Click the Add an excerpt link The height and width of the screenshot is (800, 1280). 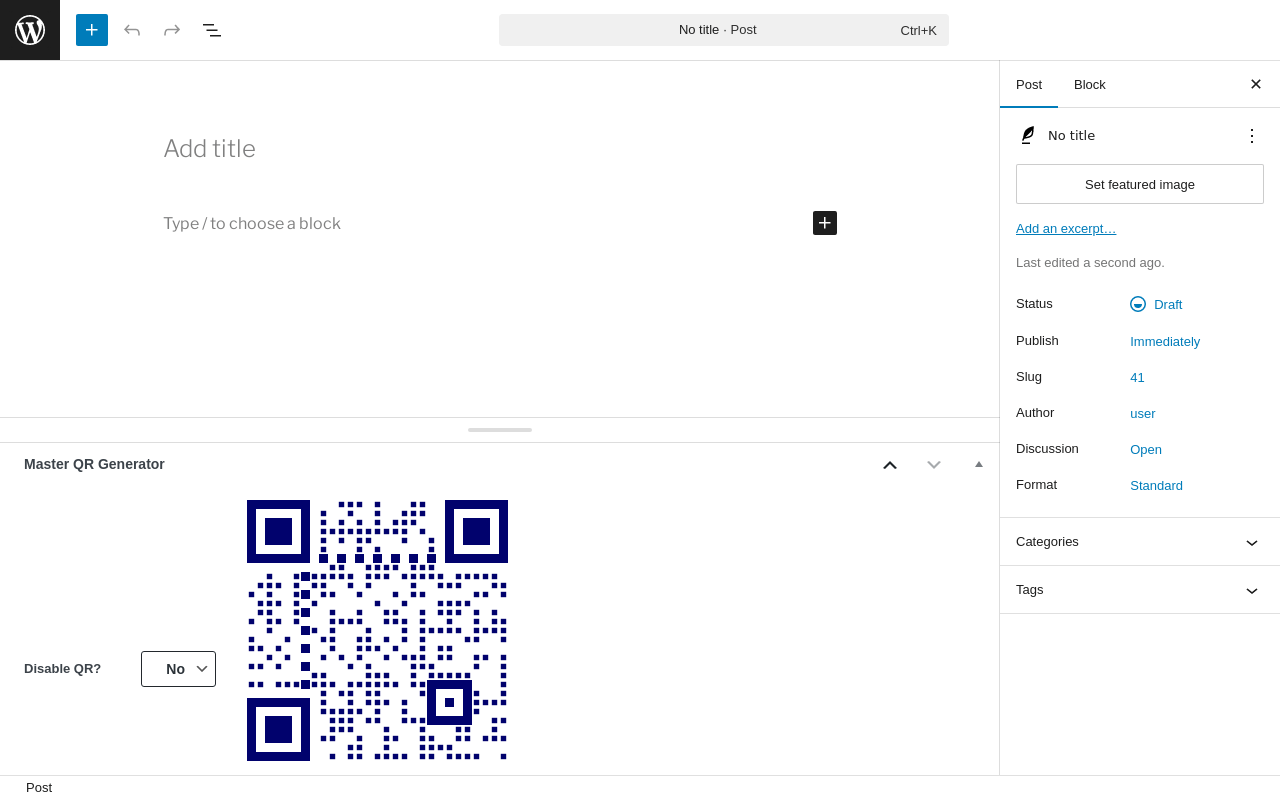pyautogui.click(x=1066, y=228)
